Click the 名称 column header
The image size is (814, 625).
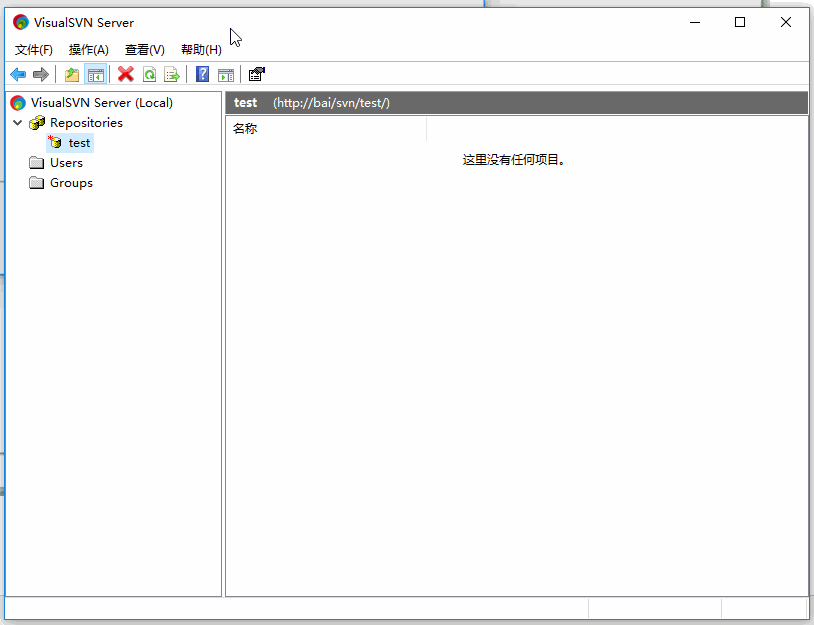tap(326, 129)
